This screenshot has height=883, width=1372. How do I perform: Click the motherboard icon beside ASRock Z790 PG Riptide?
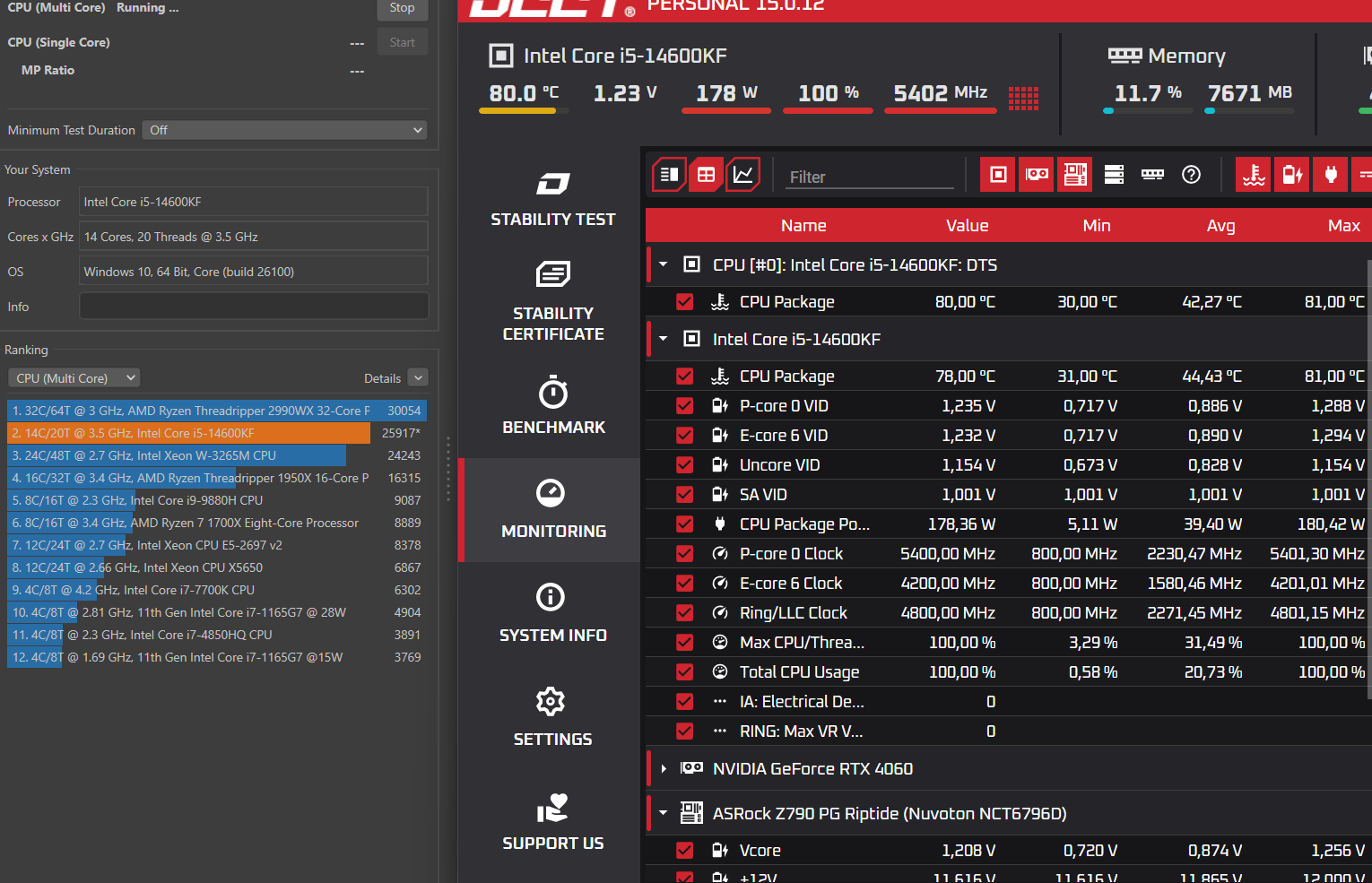tap(691, 813)
